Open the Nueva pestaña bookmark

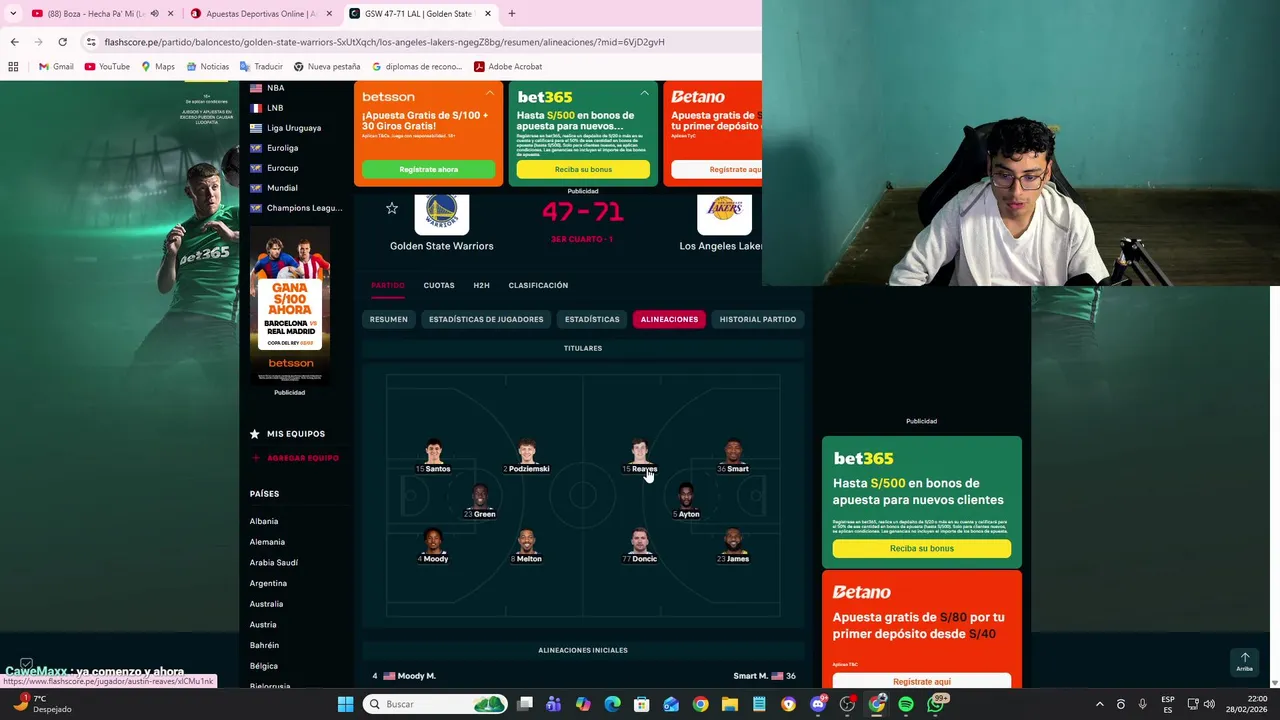(x=327, y=67)
